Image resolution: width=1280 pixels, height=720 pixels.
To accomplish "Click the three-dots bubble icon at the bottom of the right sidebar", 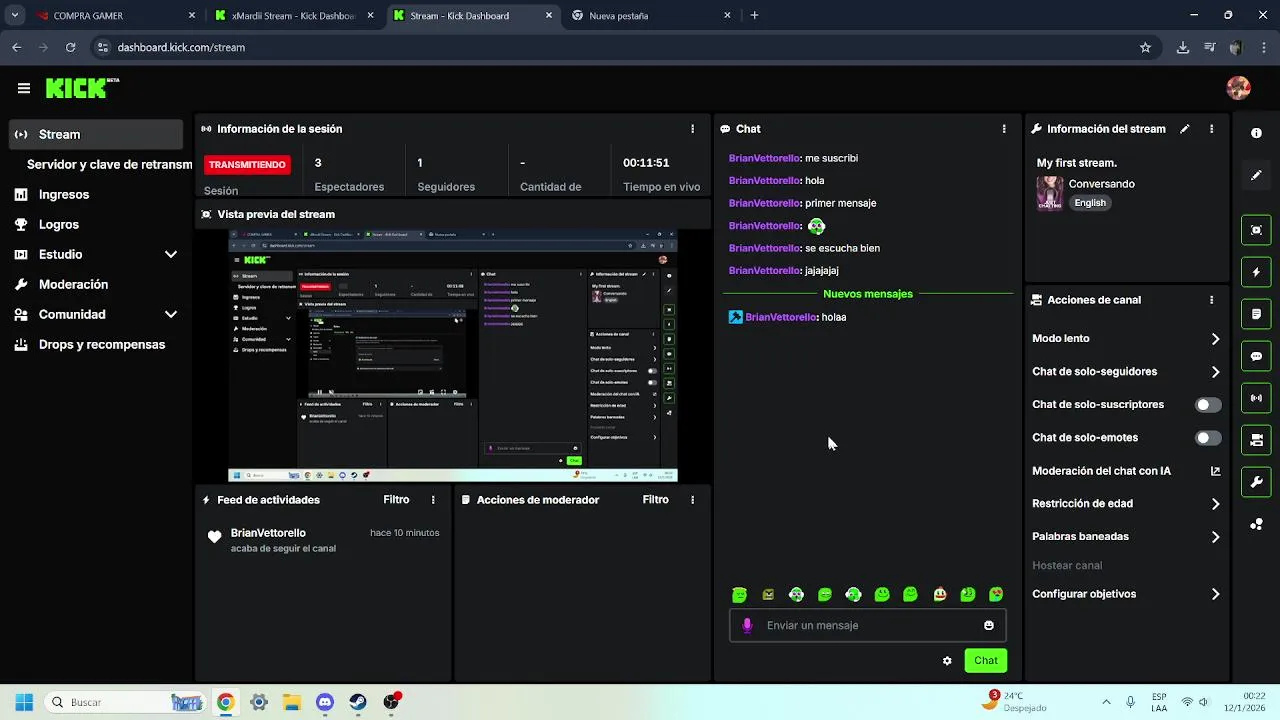I will 1256,524.
